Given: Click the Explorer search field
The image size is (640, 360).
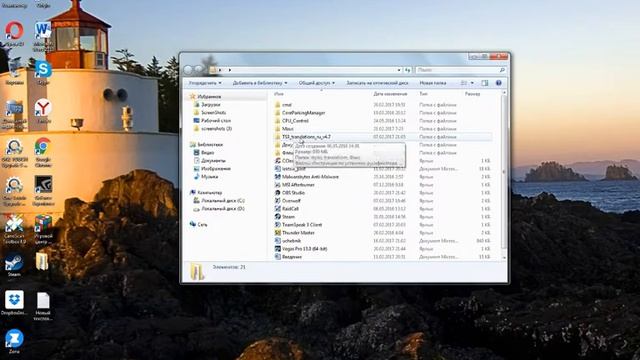Looking at the screenshot, I should click(460, 70).
